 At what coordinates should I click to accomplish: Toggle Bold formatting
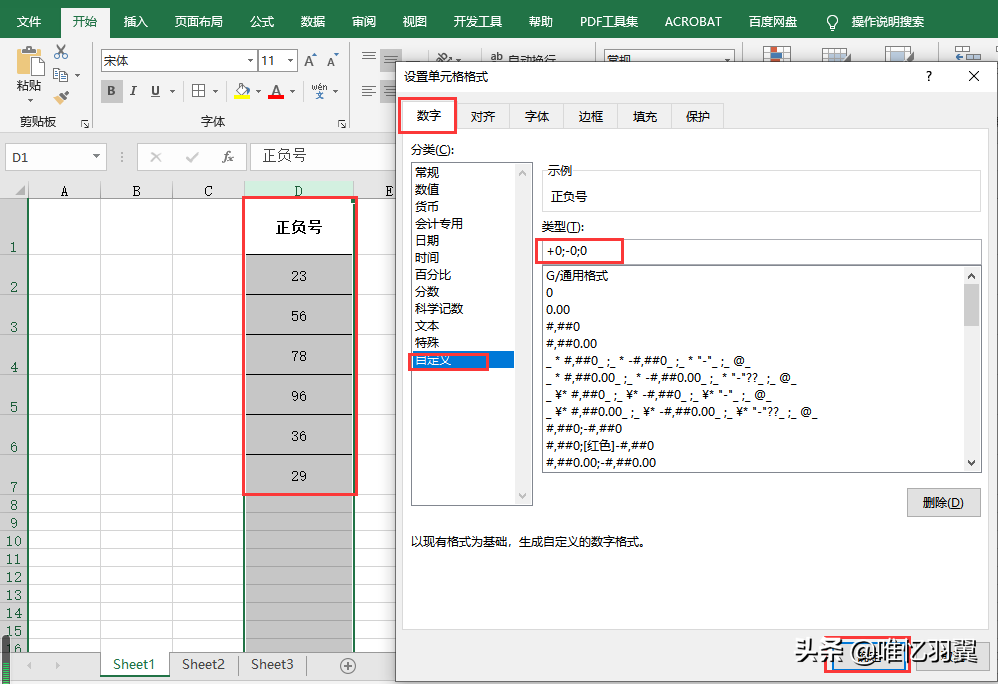(111, 91)
